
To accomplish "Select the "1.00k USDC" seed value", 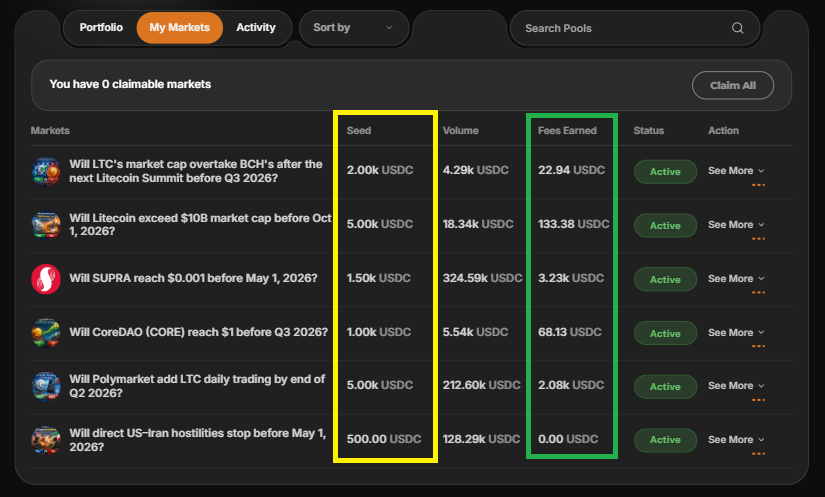I will (x=379, y=332).
